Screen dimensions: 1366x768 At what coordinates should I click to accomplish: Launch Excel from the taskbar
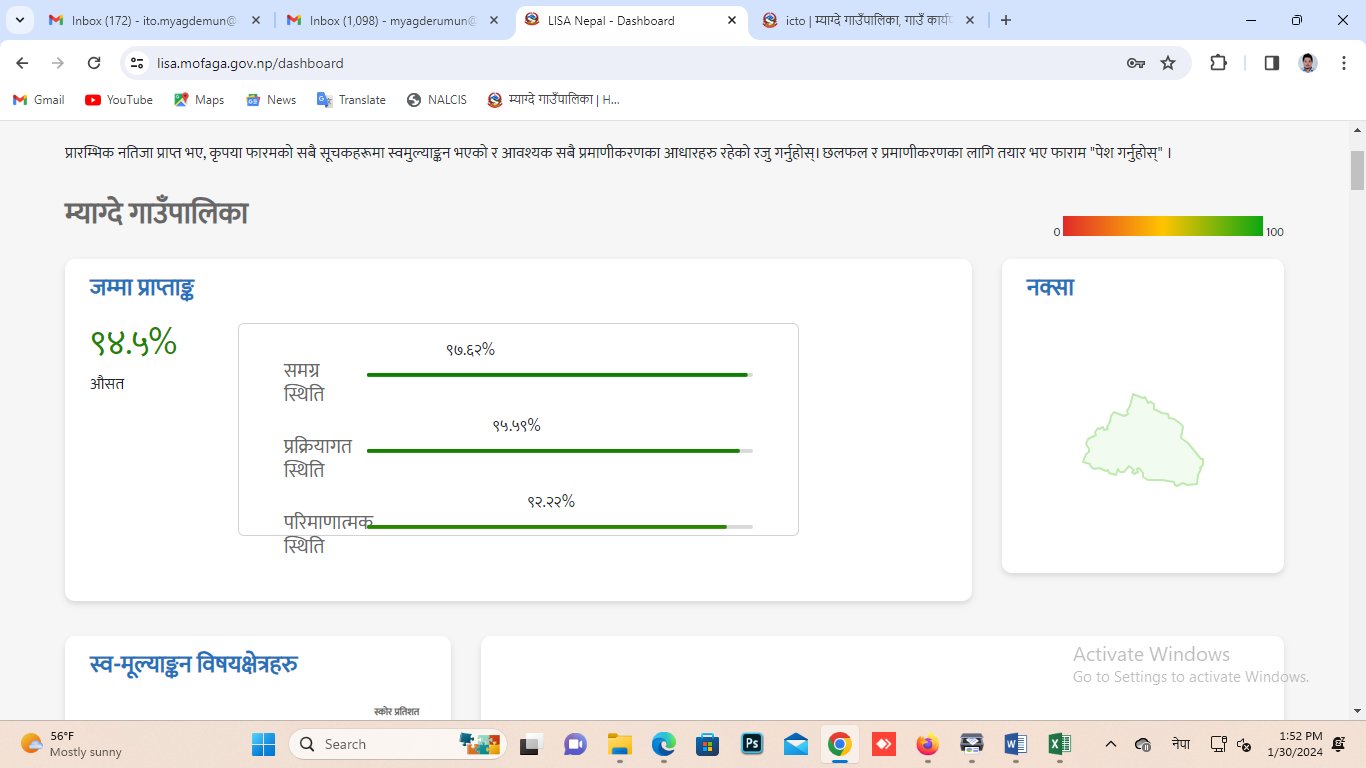coord(1059,744)
